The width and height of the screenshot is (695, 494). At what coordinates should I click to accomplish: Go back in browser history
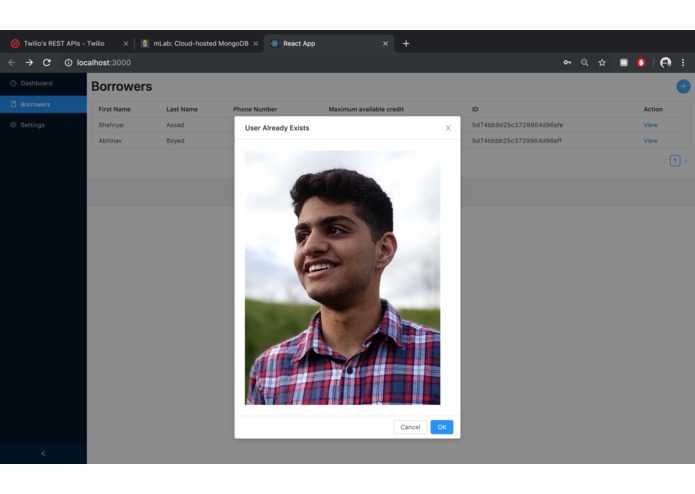pyautogui.click(x=12, y=62)
